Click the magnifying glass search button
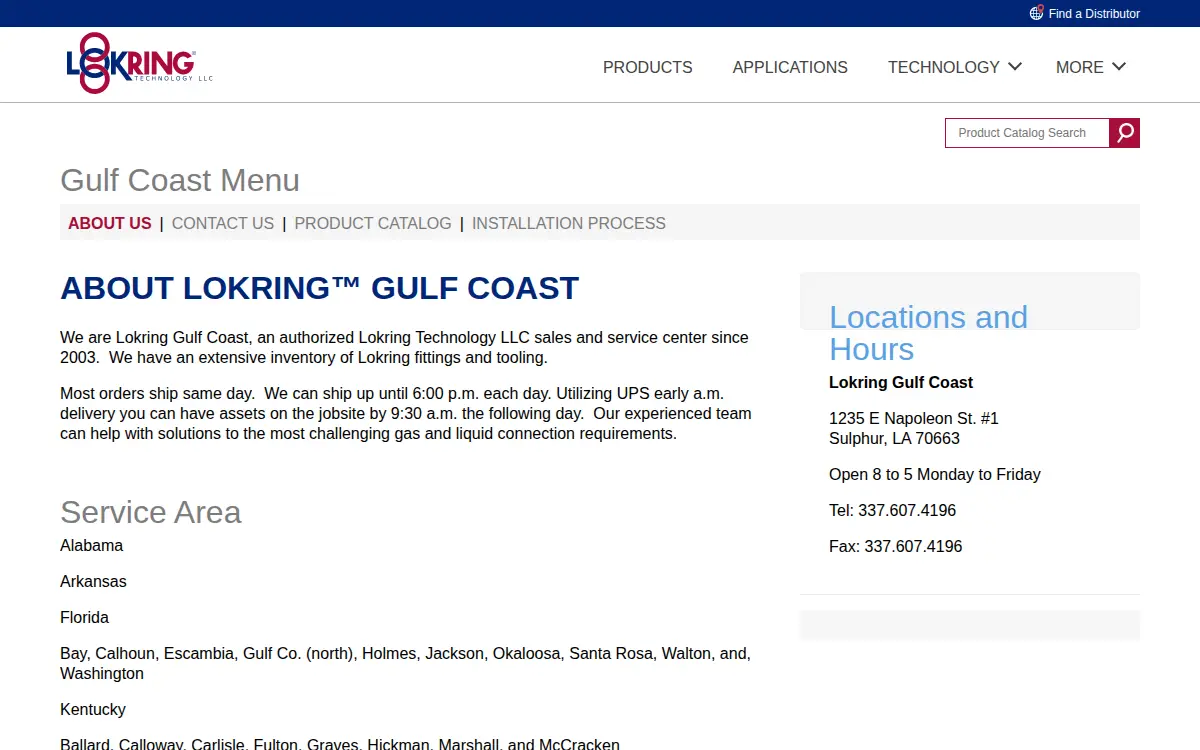The image size is (1200, 750). 1125,133
